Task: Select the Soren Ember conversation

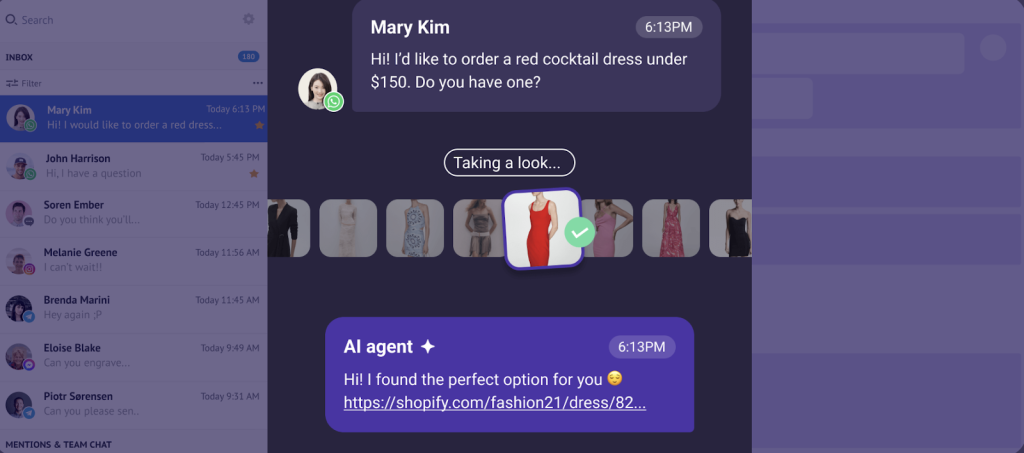Action: (x=134, y=214)
